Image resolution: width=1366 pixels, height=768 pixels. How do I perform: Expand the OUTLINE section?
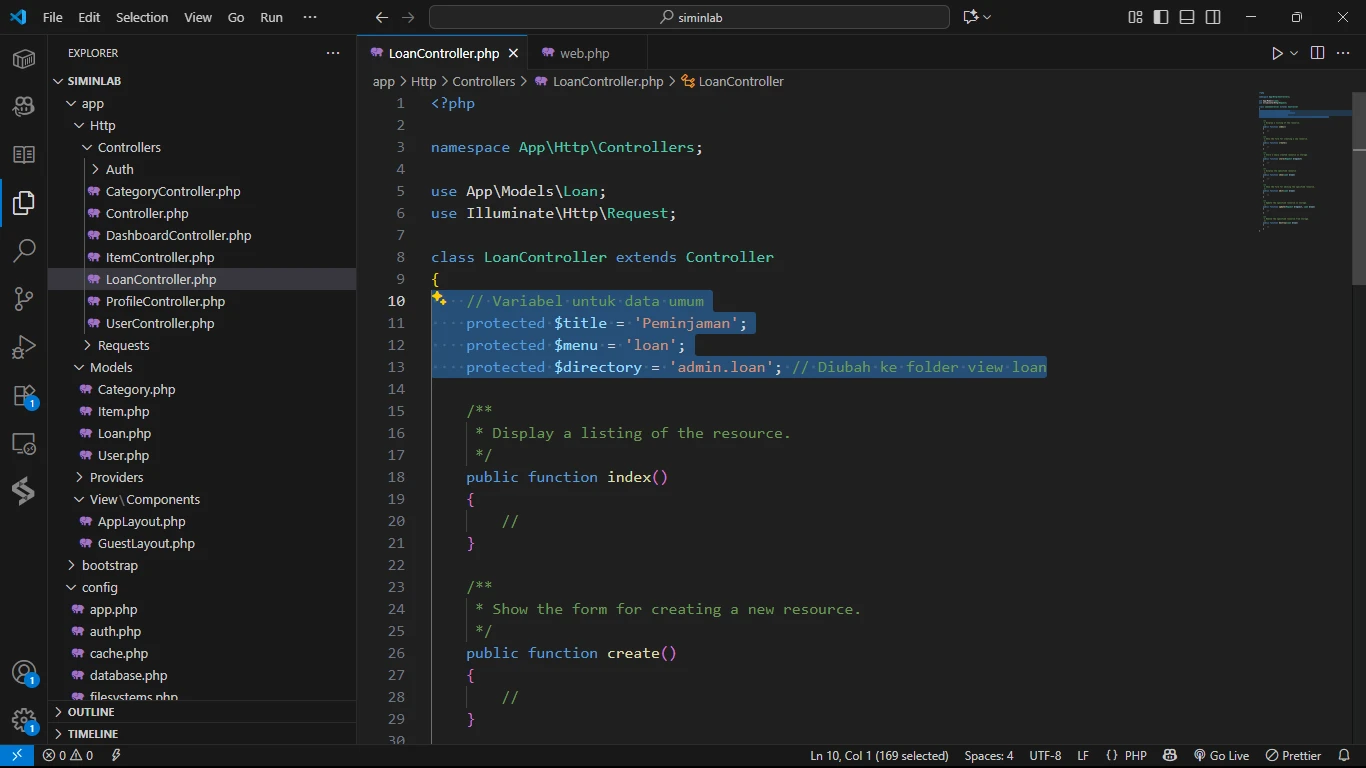tap(91, 712)
